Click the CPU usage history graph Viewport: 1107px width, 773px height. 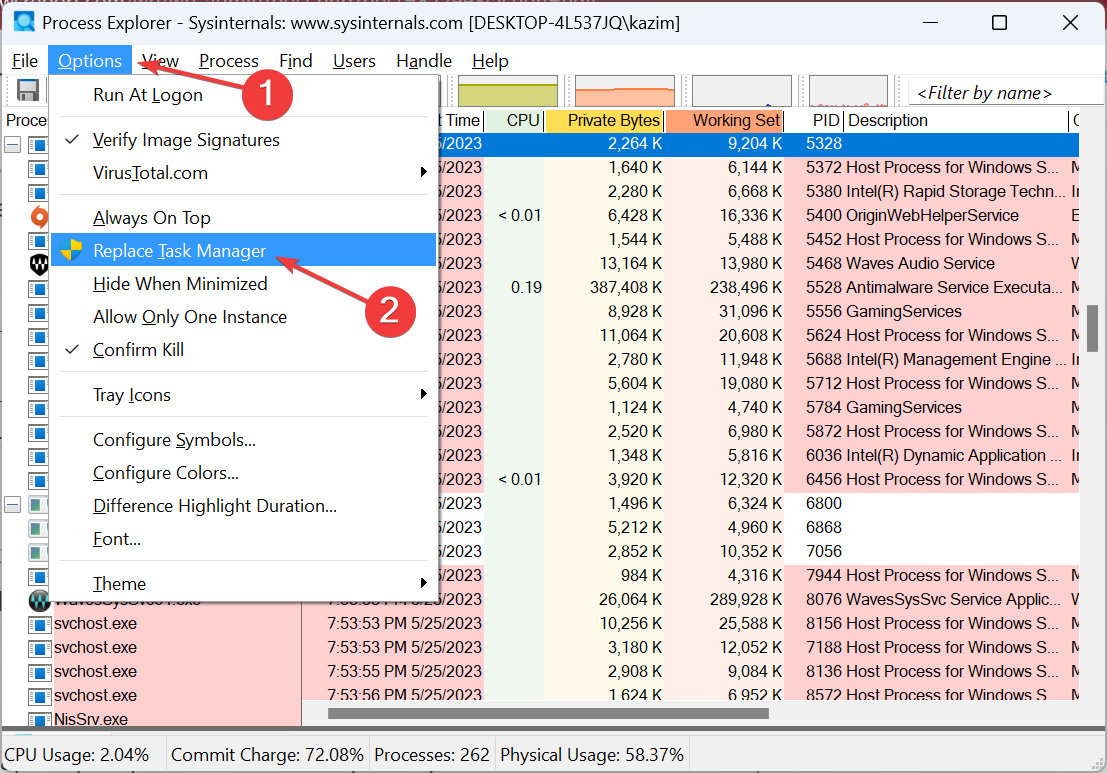[x=508, y=92]
